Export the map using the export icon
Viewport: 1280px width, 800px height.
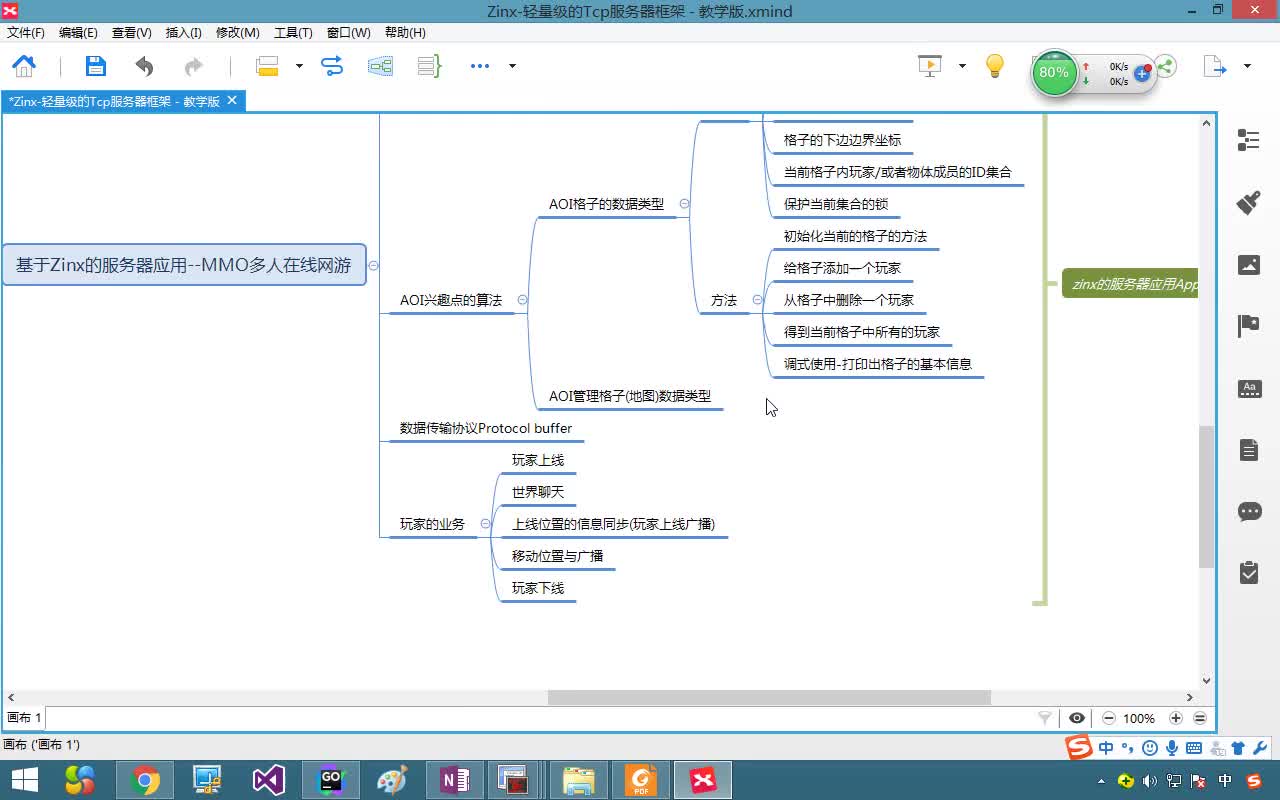pyautogui.click(x=1215, y=66)
